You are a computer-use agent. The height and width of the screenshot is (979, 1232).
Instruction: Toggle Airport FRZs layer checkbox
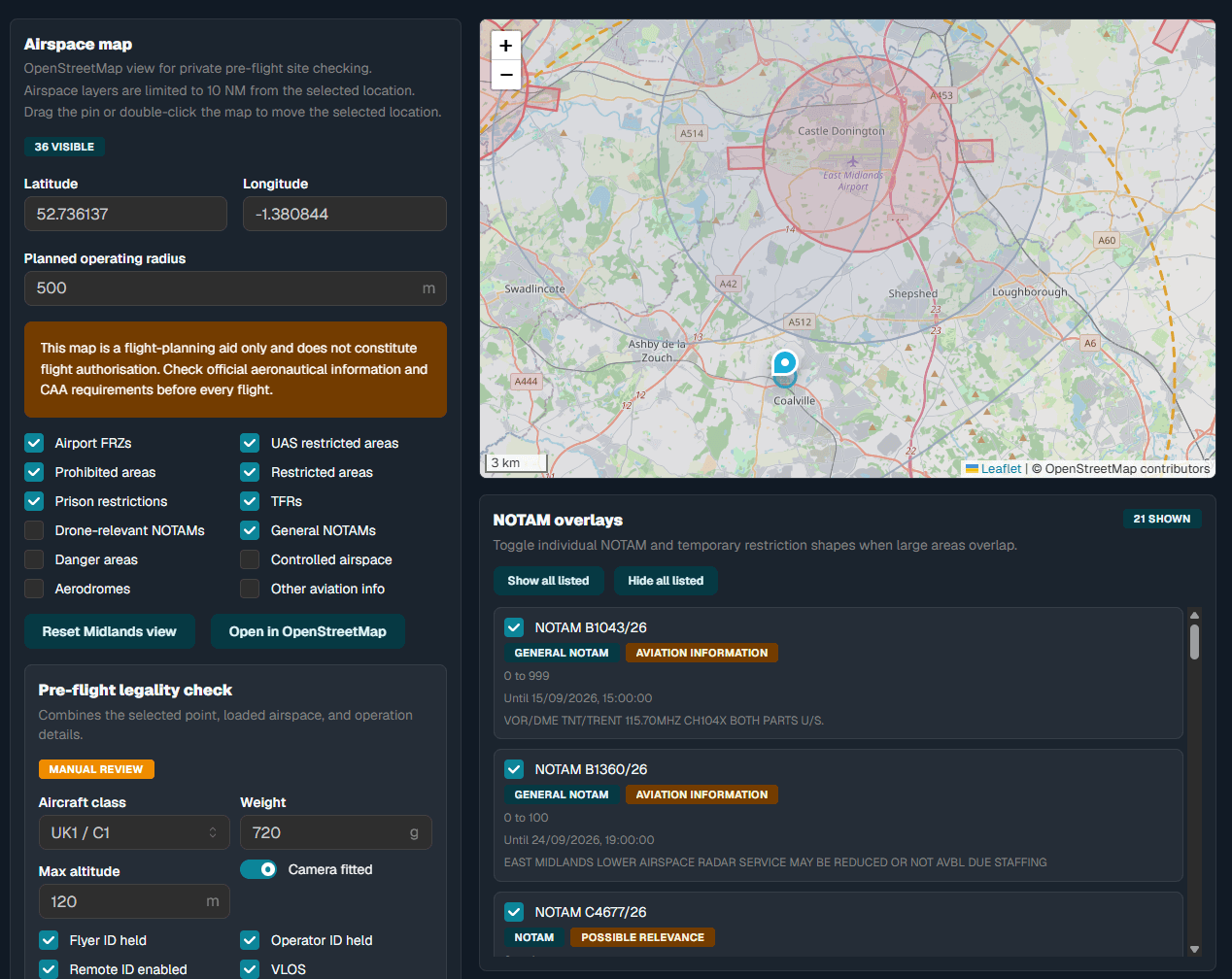tap(34, 443)
